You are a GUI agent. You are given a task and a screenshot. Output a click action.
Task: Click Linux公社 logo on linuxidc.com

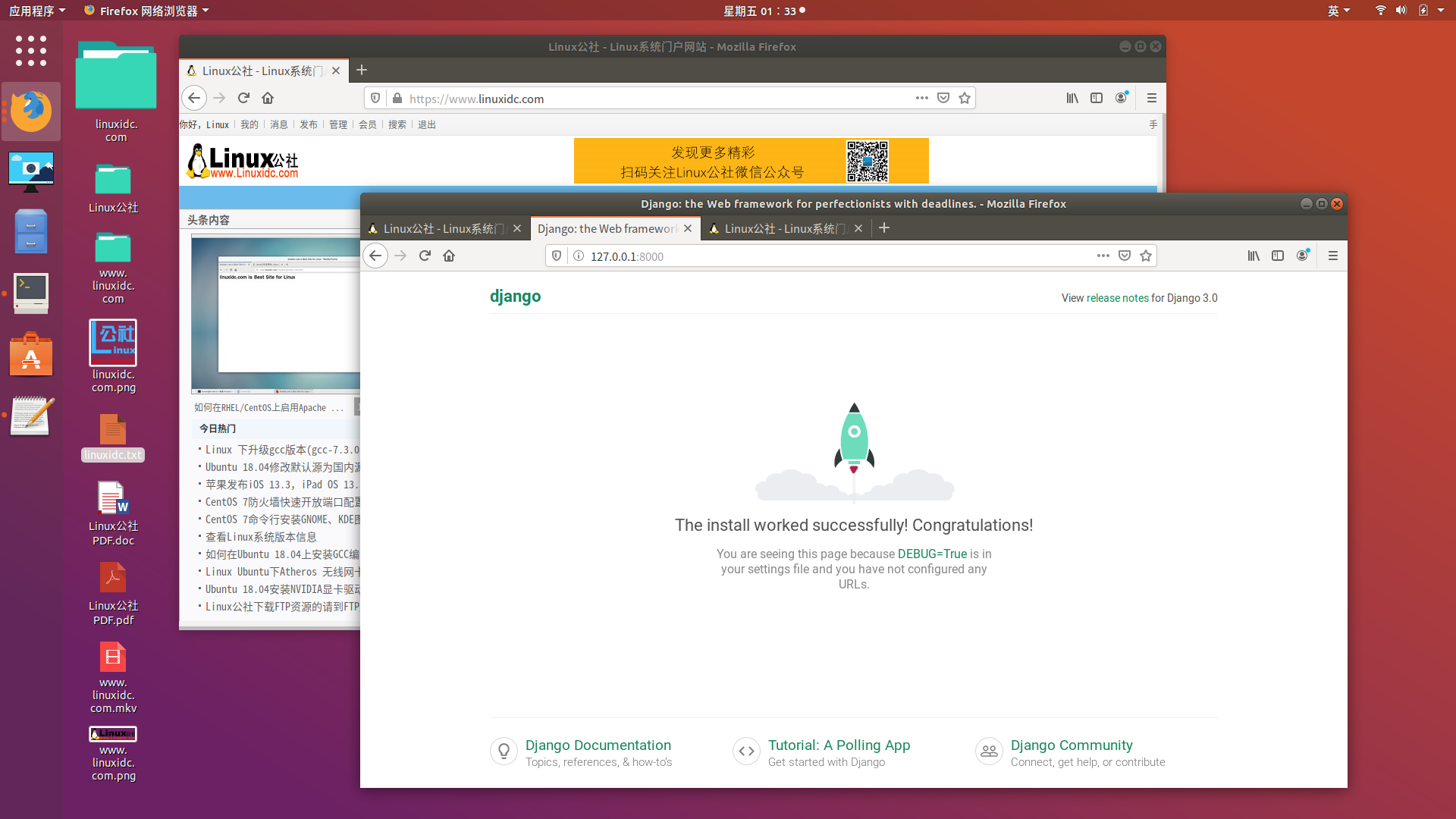pos(242,162)
